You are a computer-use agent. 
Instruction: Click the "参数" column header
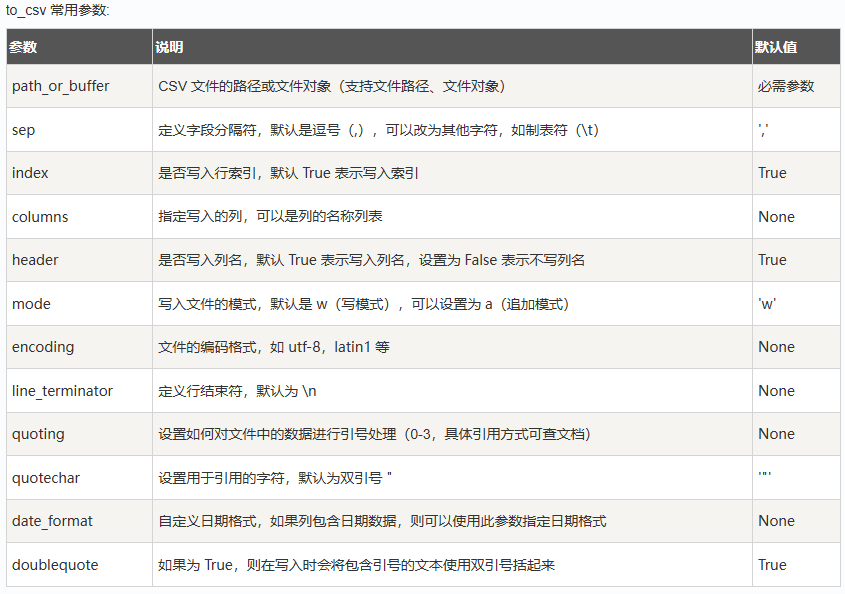(x=23, y=47)
